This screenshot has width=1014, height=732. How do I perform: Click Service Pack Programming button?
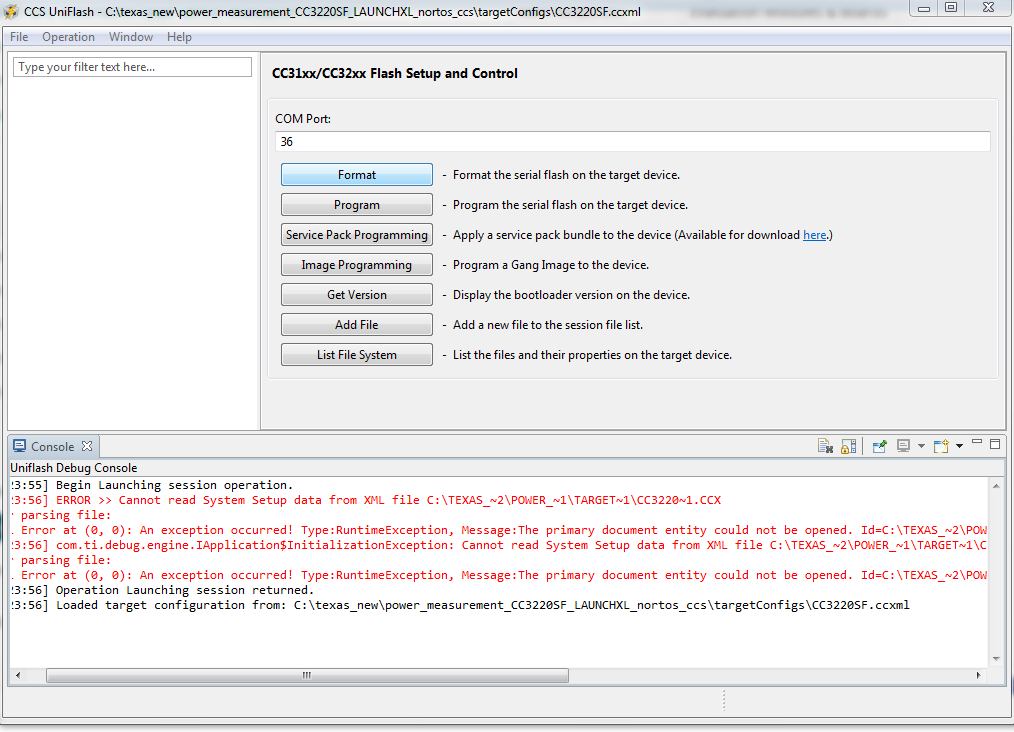pos(356,235)
